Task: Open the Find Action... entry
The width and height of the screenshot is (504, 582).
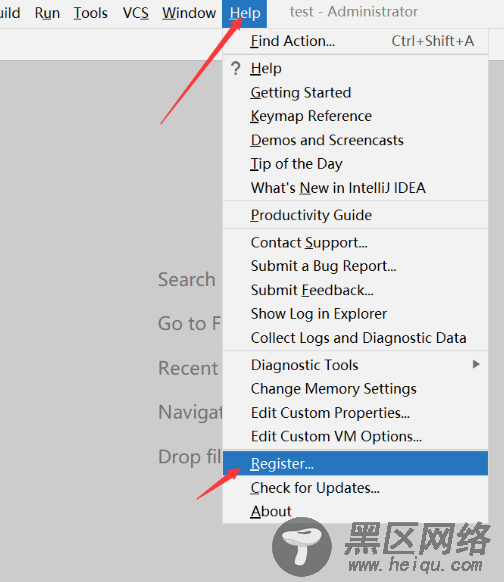Action: [x=356, y=41]
